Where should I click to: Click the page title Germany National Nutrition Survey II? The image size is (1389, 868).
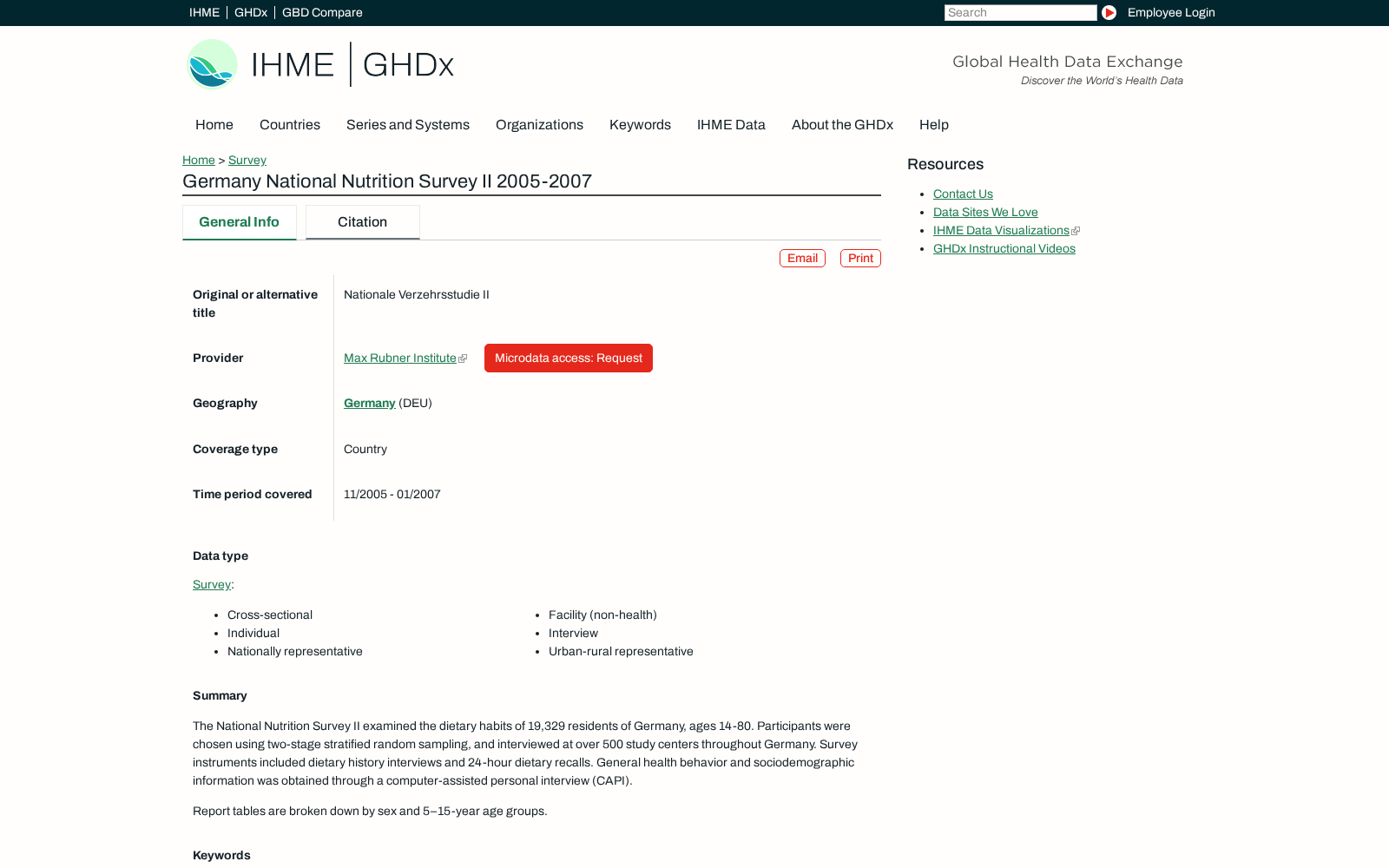[387, 181]
